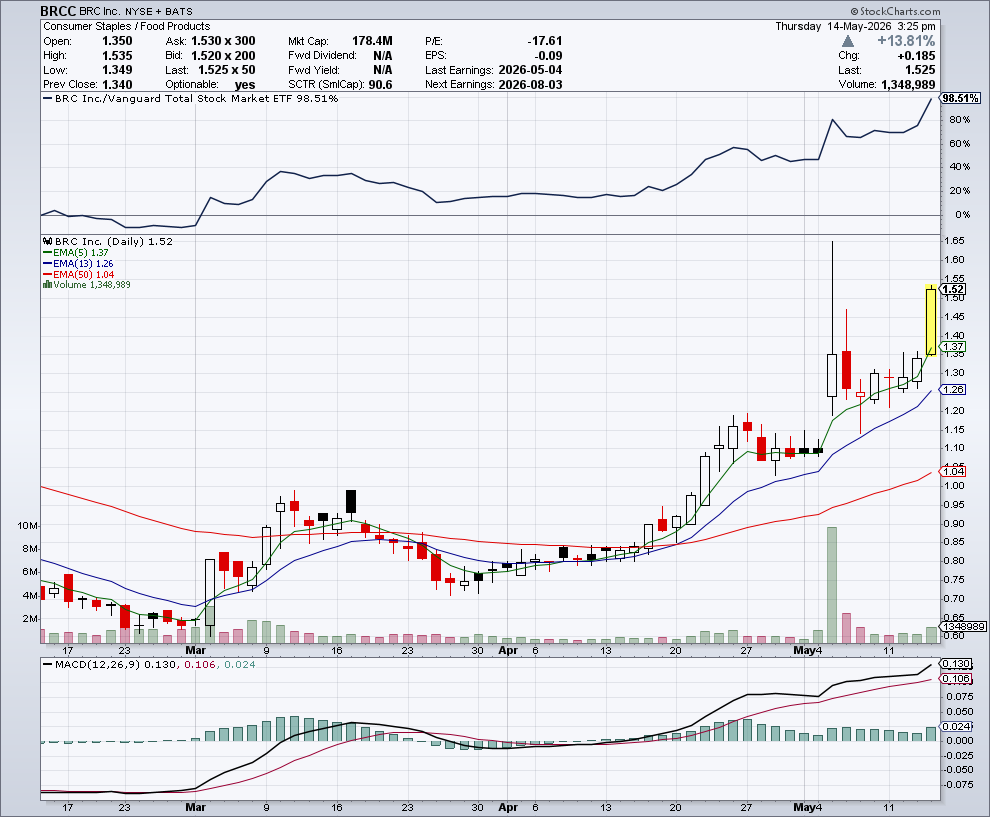
Task: Select the Prev Close value 1.340
Action: pyautogui.click(x=117, y=85)
